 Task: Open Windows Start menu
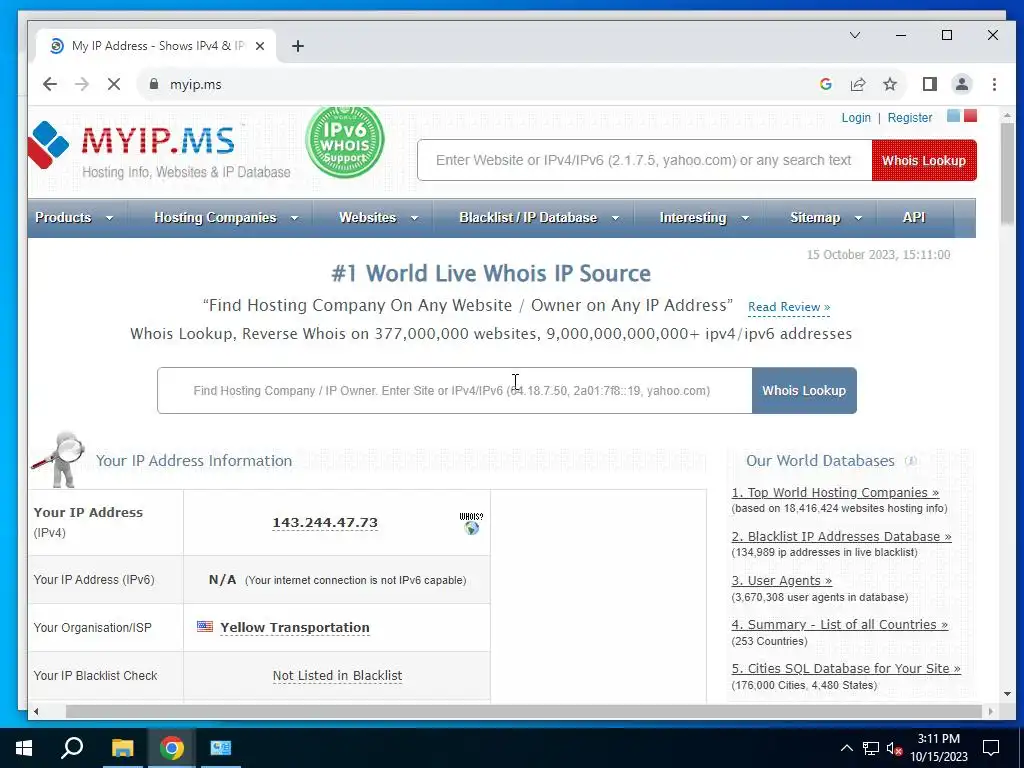pos(24,748)
